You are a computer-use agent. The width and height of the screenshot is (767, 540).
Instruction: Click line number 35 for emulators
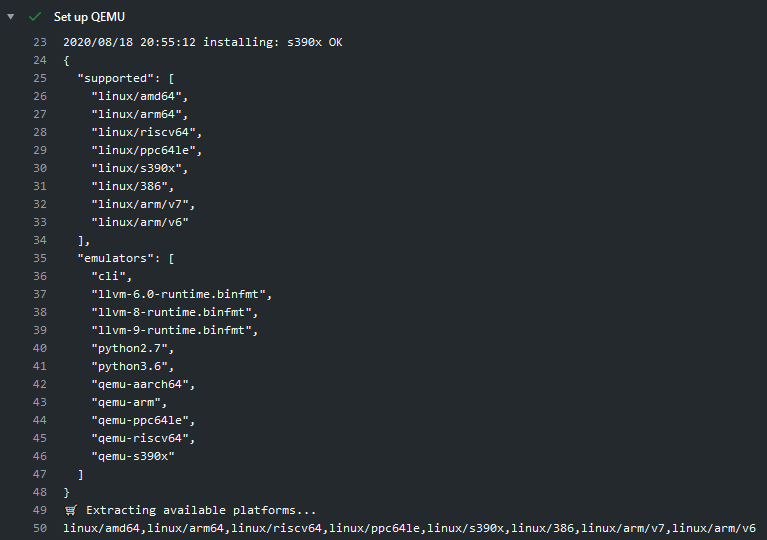point(40,258)
